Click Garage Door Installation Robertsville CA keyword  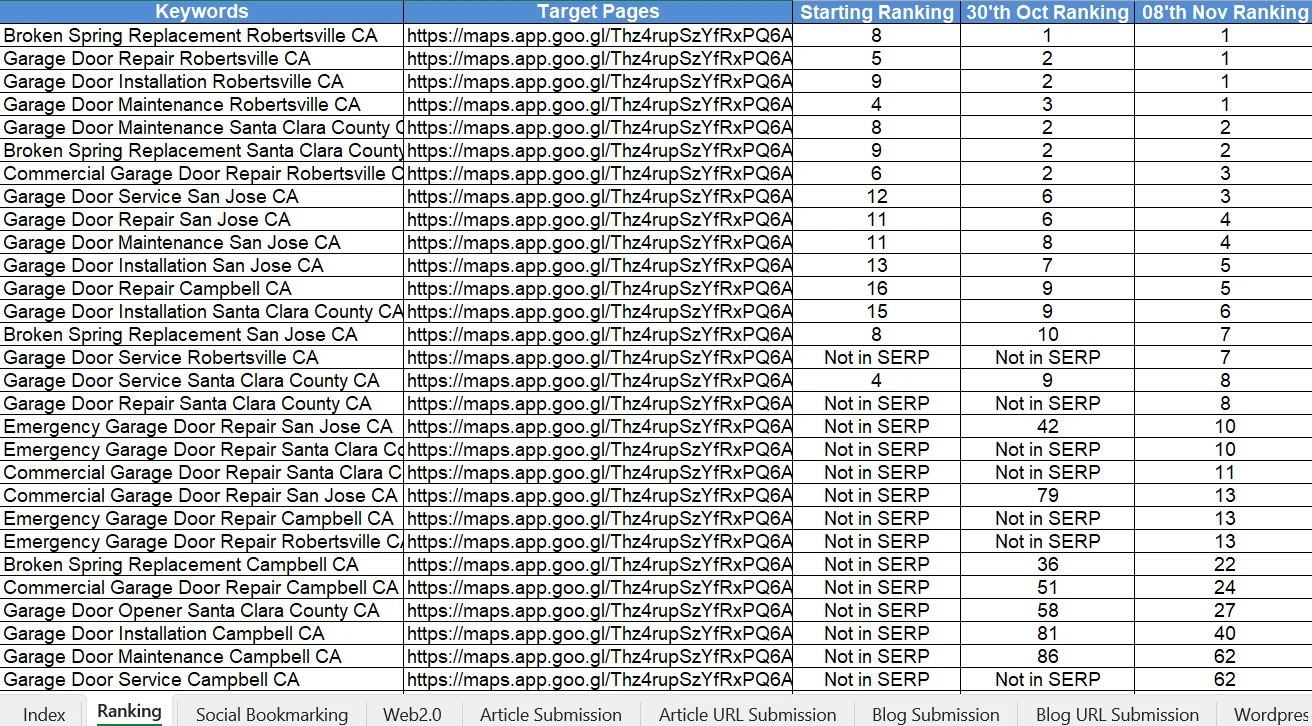(202, 81)
